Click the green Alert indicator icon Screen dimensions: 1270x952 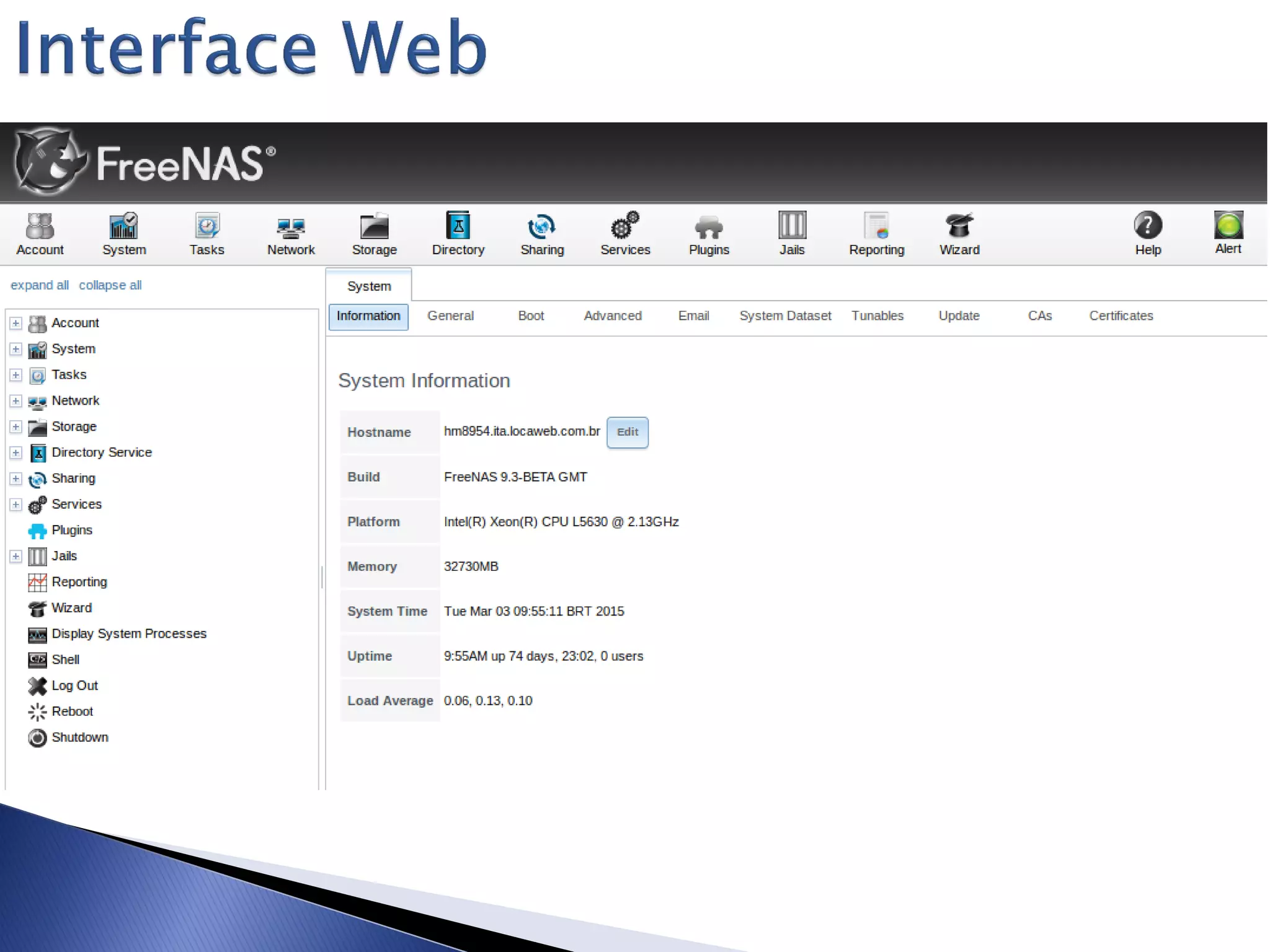(x=1228, y=226)
